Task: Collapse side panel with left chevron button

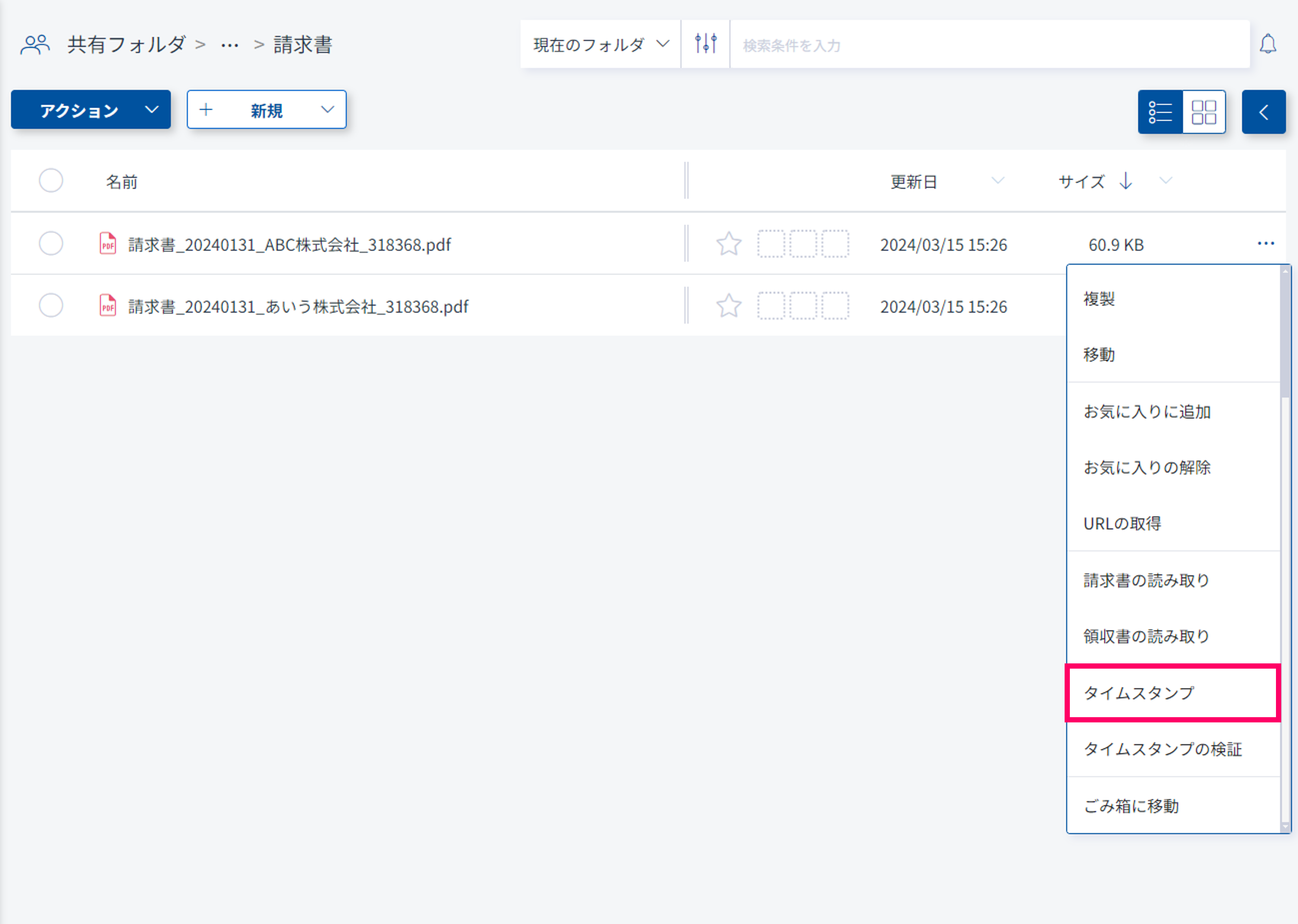Action: point(1263,112)
